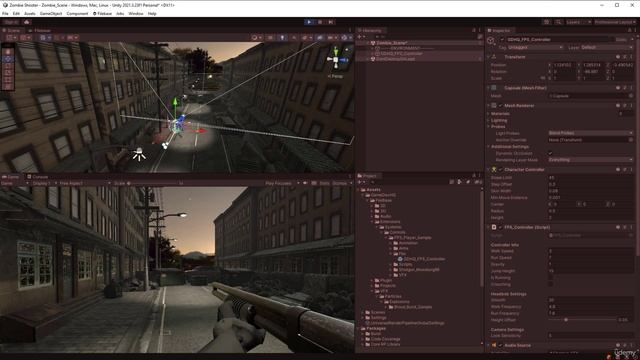The height and width of the screenshot is (360, 640).
Task: Lock the Inspector panel
Action: 629,30
